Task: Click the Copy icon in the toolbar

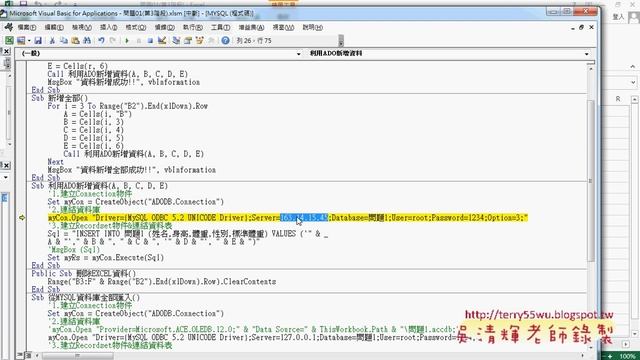Action: (64, 40)
